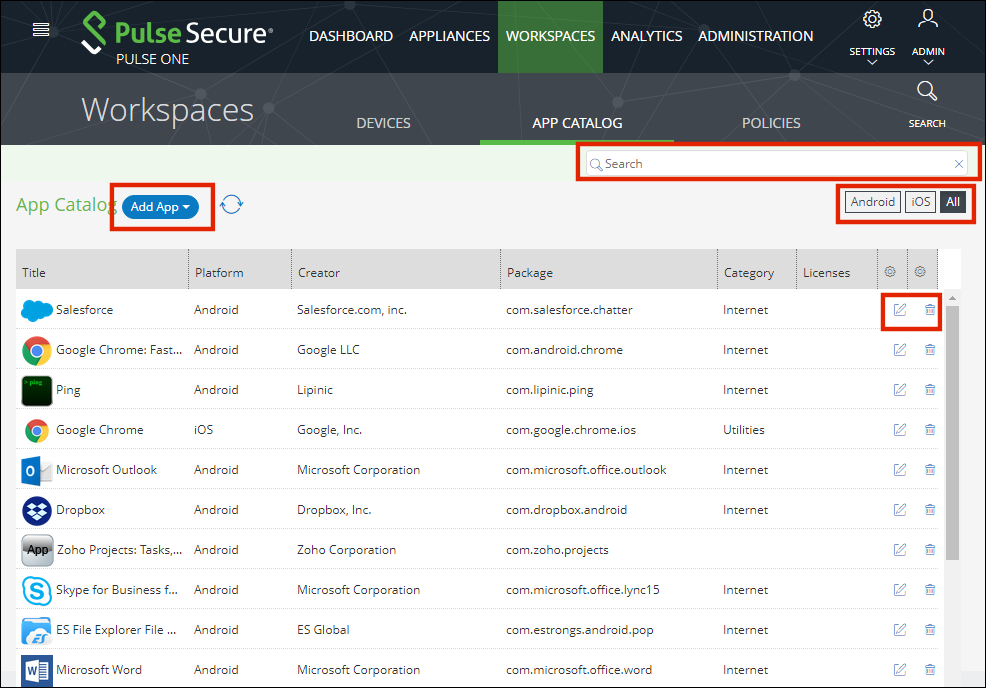The height and width of the screenshot is (688, 986).
Task: Click Zoho Corporation creator cell
Action: click(x=346, y=550)
